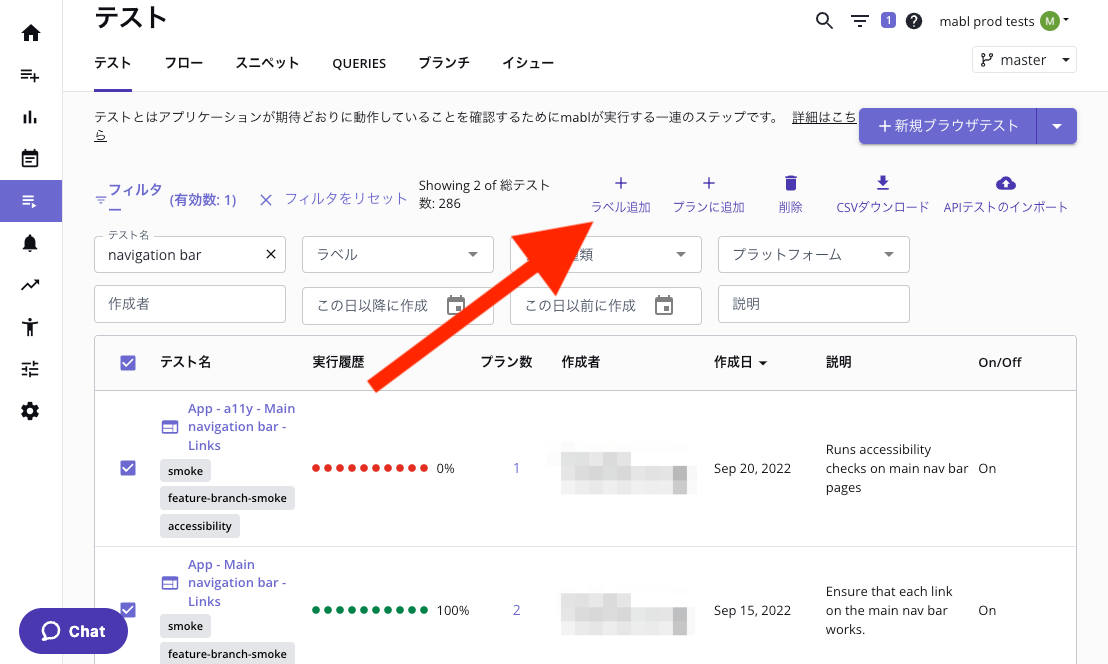The height and width of the screenshot is (664, 1108).
Task: Click the filter lines icon in header
Action: tap(859, 21)
